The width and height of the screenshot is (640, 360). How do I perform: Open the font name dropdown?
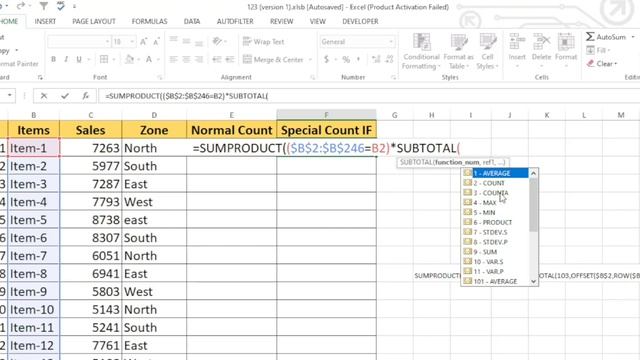coord(108,42)
